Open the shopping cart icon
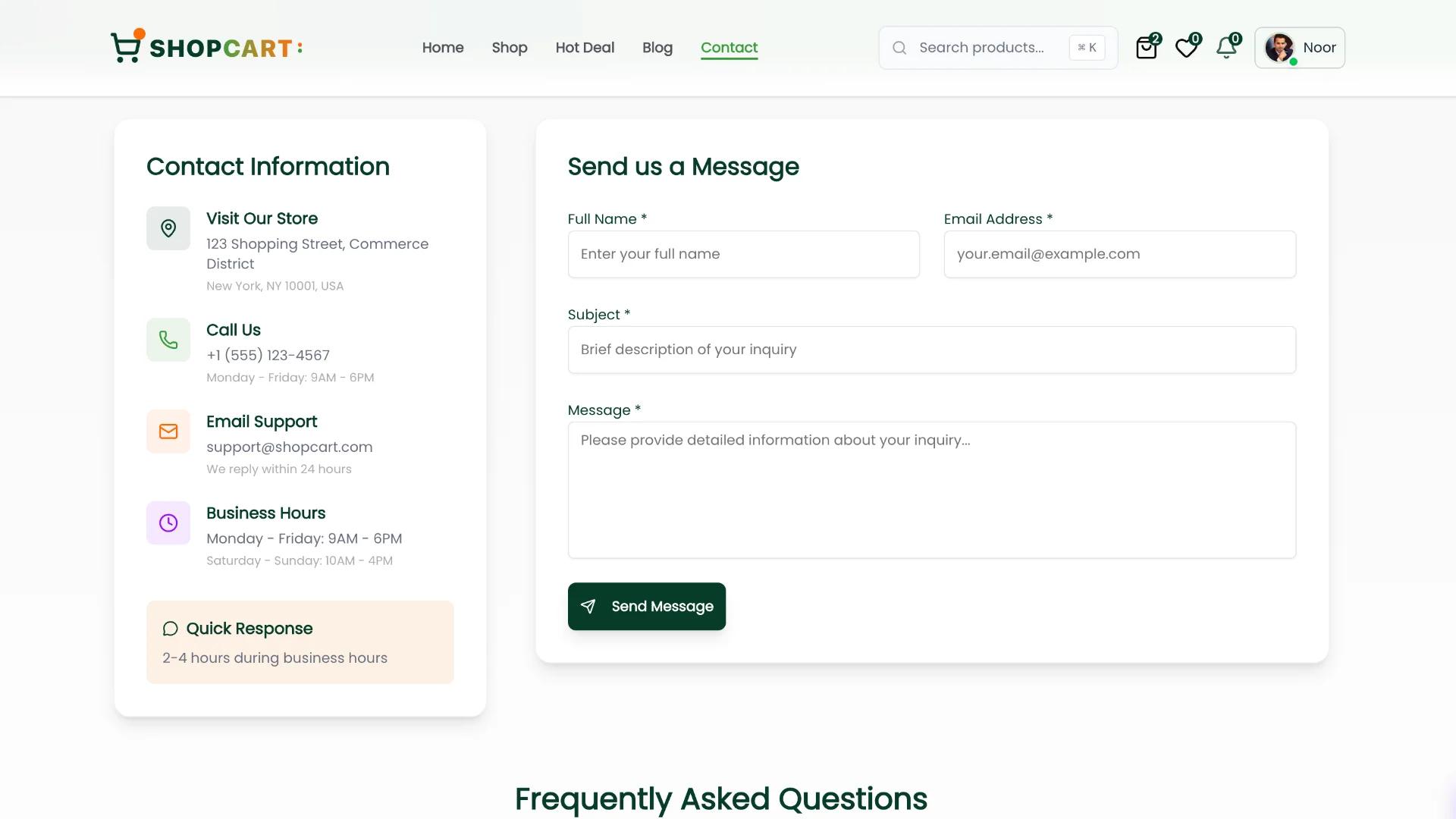 point(1147,48)
